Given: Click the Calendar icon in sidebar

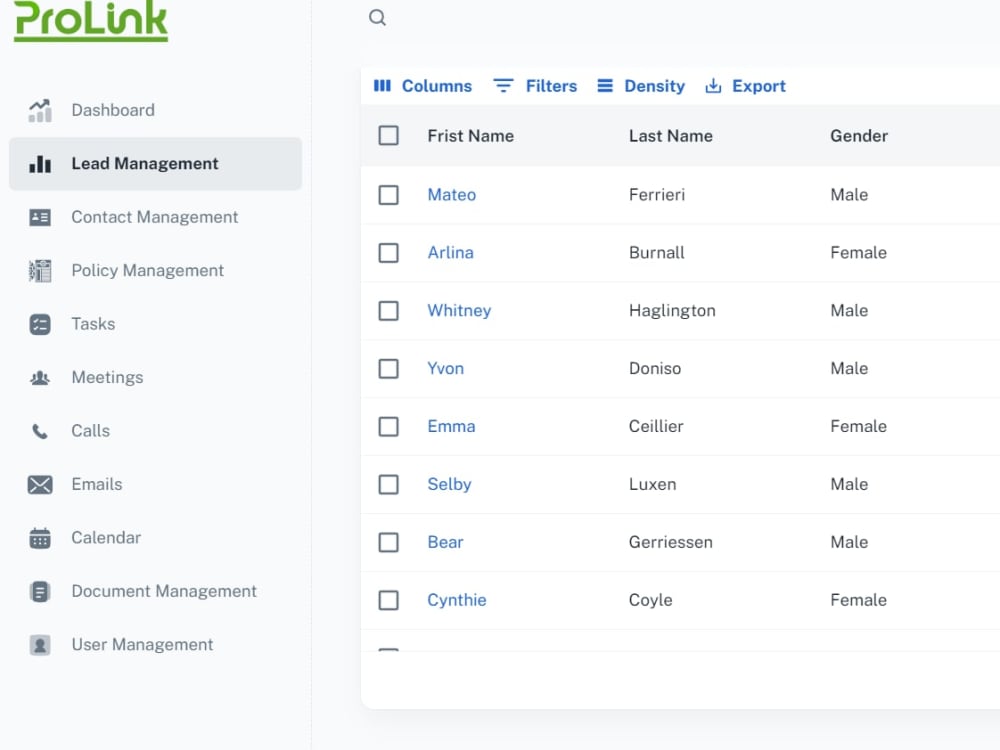Looking at the screenshot, I should (x=40, y=538).
